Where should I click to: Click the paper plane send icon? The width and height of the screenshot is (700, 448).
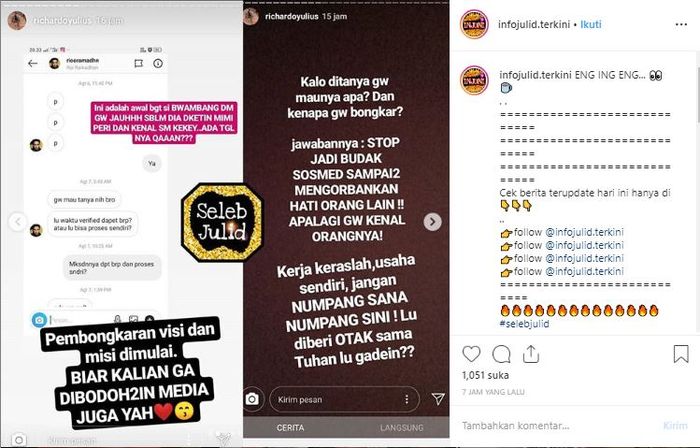[x=438, y=399]
